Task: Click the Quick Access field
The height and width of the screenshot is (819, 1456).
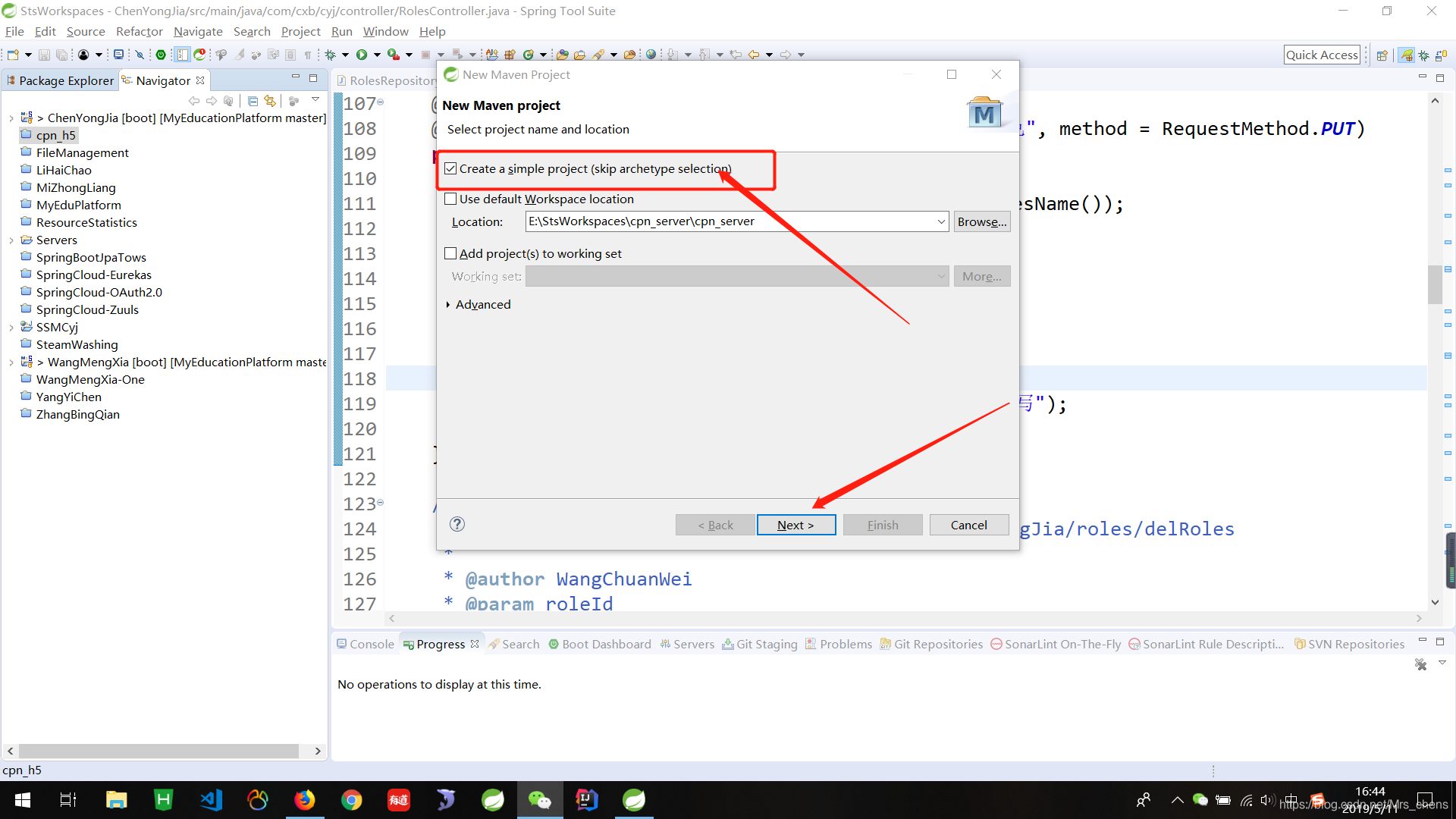Action: coord(1322,55)
